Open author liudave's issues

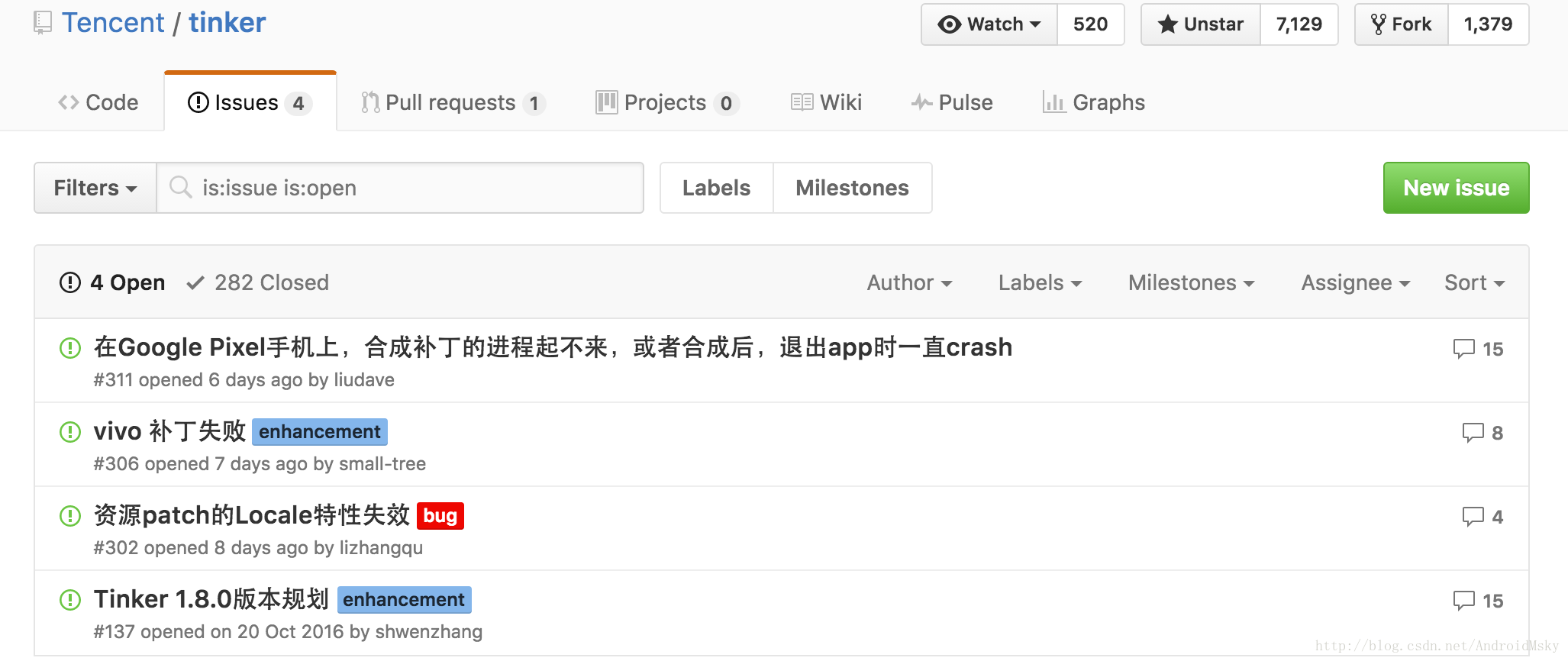point(364,380)
